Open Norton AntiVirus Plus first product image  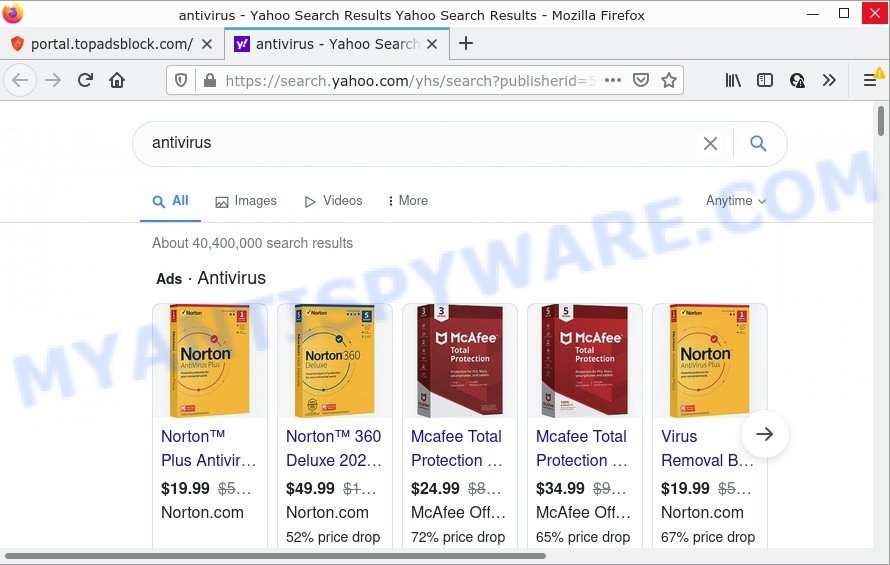pyautogui.click(x=209, y=361)
